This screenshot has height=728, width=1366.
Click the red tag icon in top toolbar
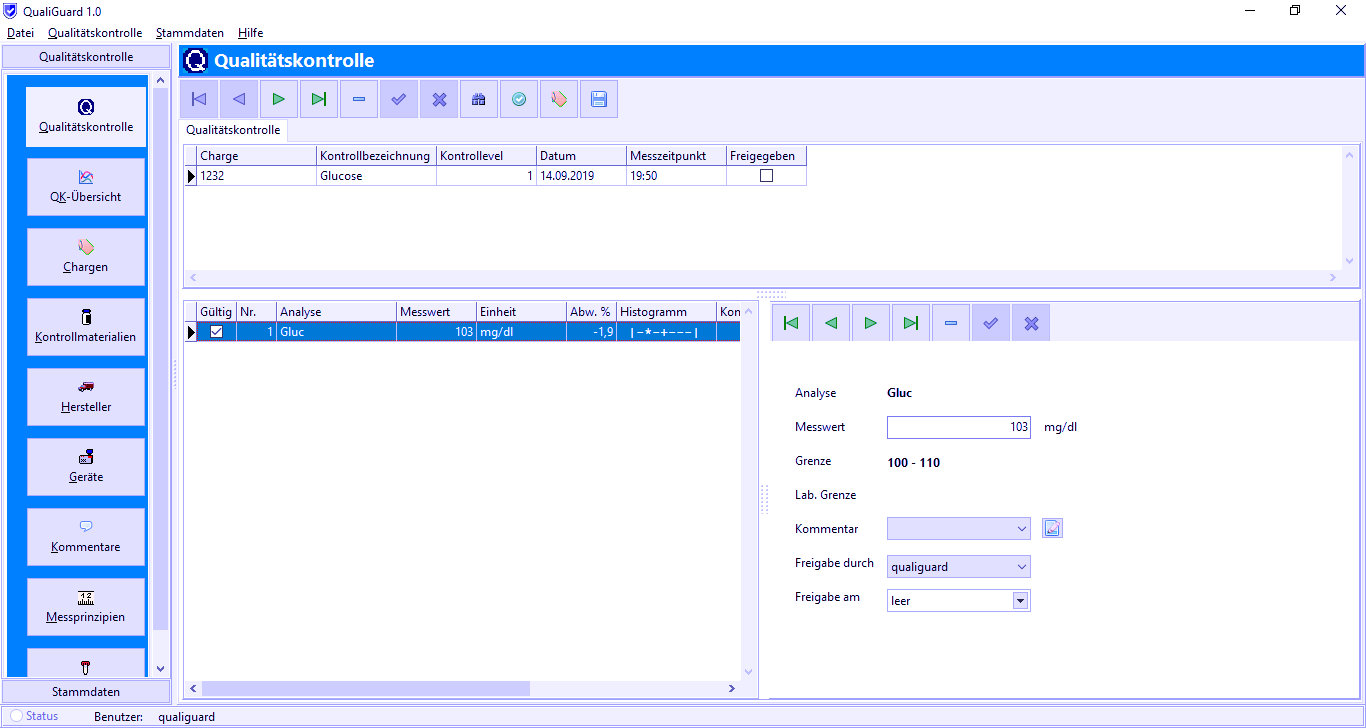tap(559, 99)
